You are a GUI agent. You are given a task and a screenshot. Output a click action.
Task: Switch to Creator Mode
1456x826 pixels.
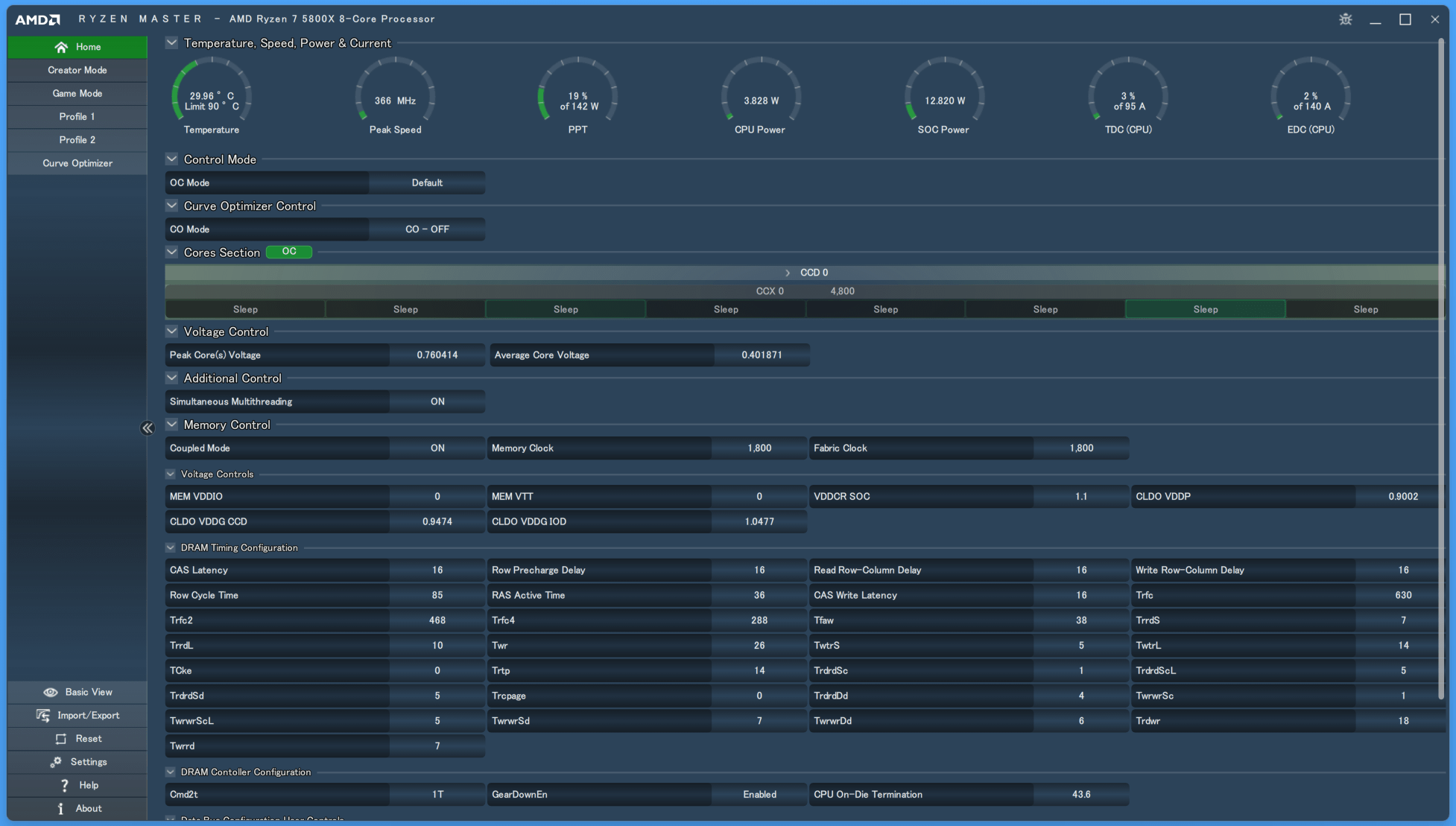pyautogui.click(x=77, y=70)
